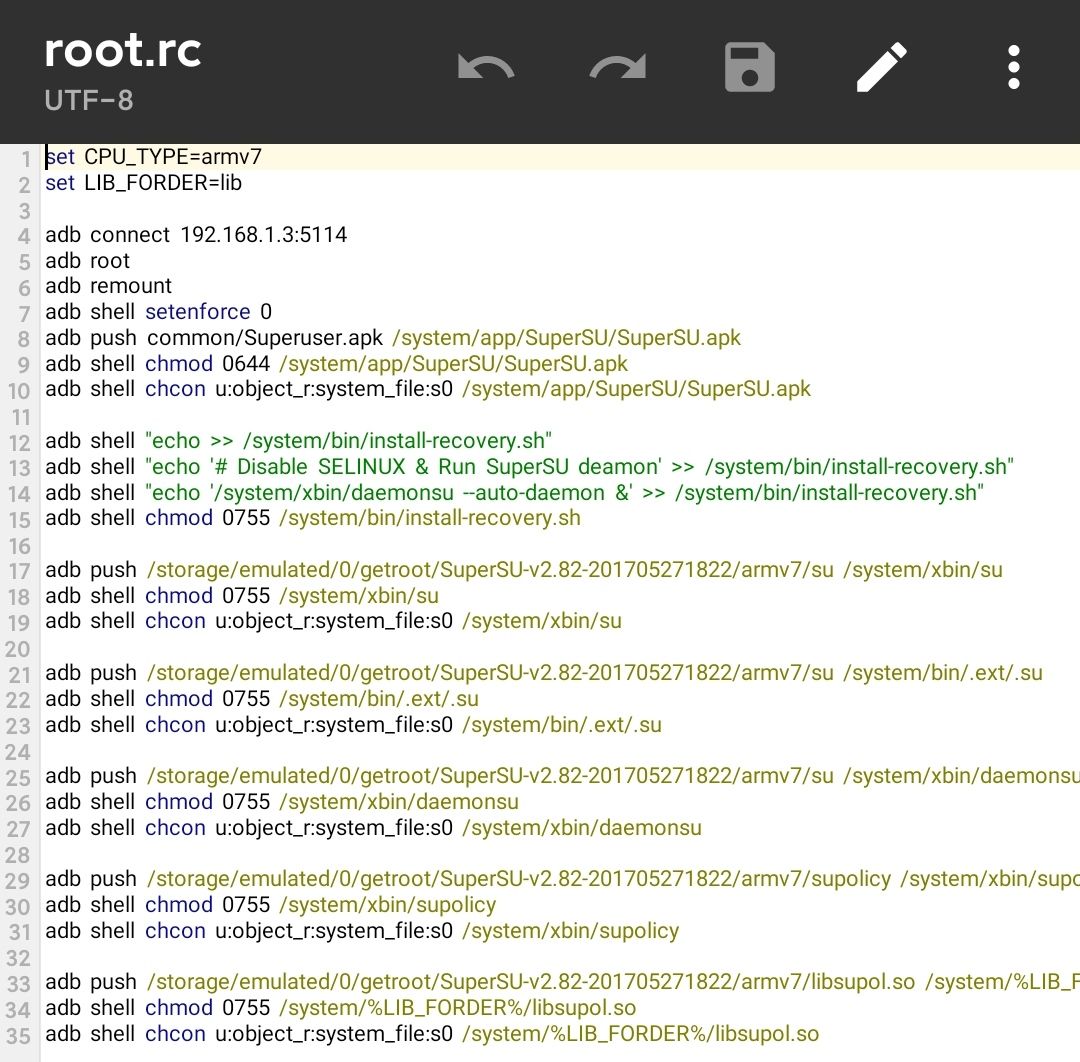Click line 29 push supolicy command
Screen dimensions: 1080x1062
tap(562, 879)
